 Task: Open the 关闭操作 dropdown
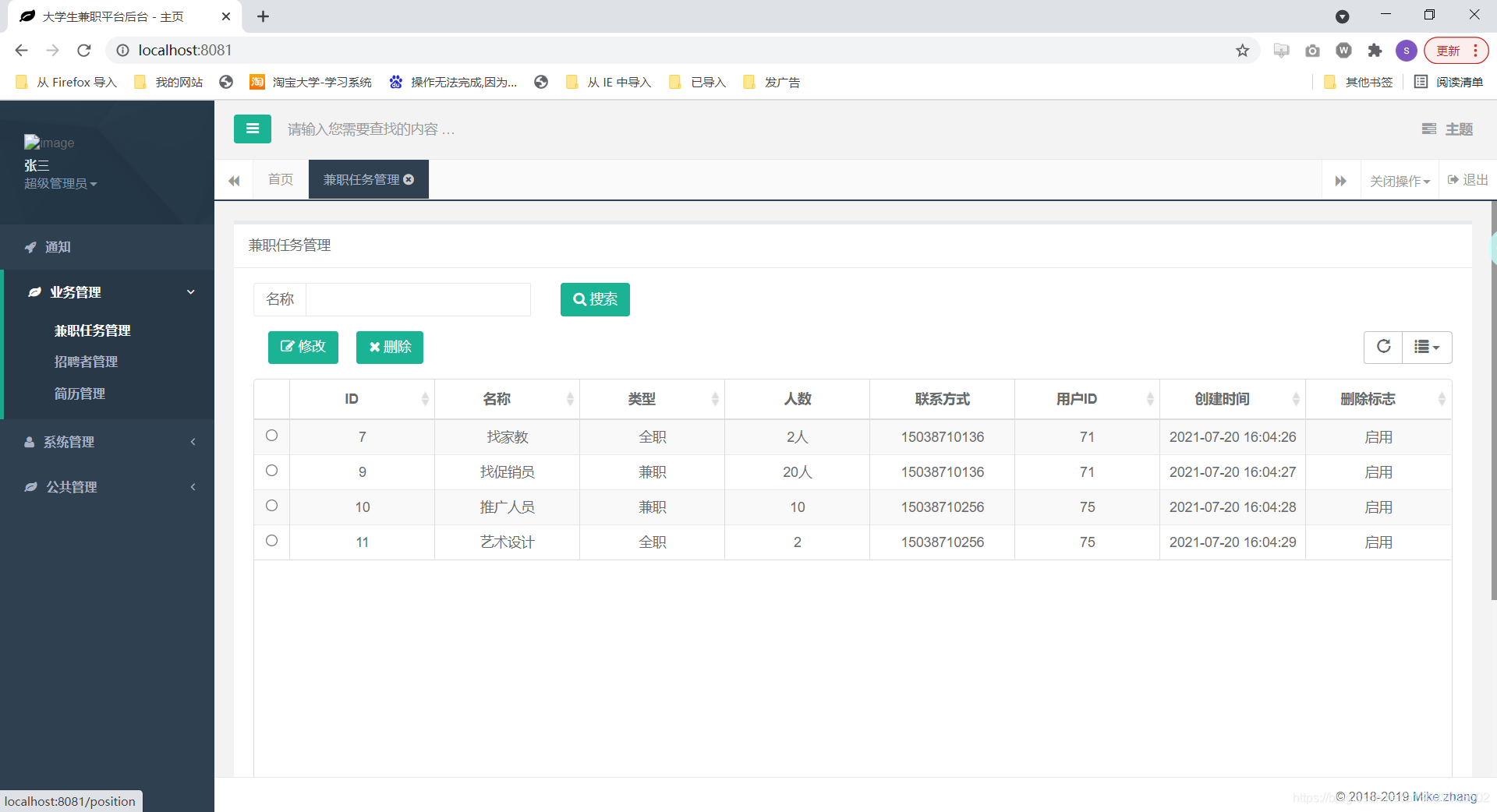pos(1400,181)
